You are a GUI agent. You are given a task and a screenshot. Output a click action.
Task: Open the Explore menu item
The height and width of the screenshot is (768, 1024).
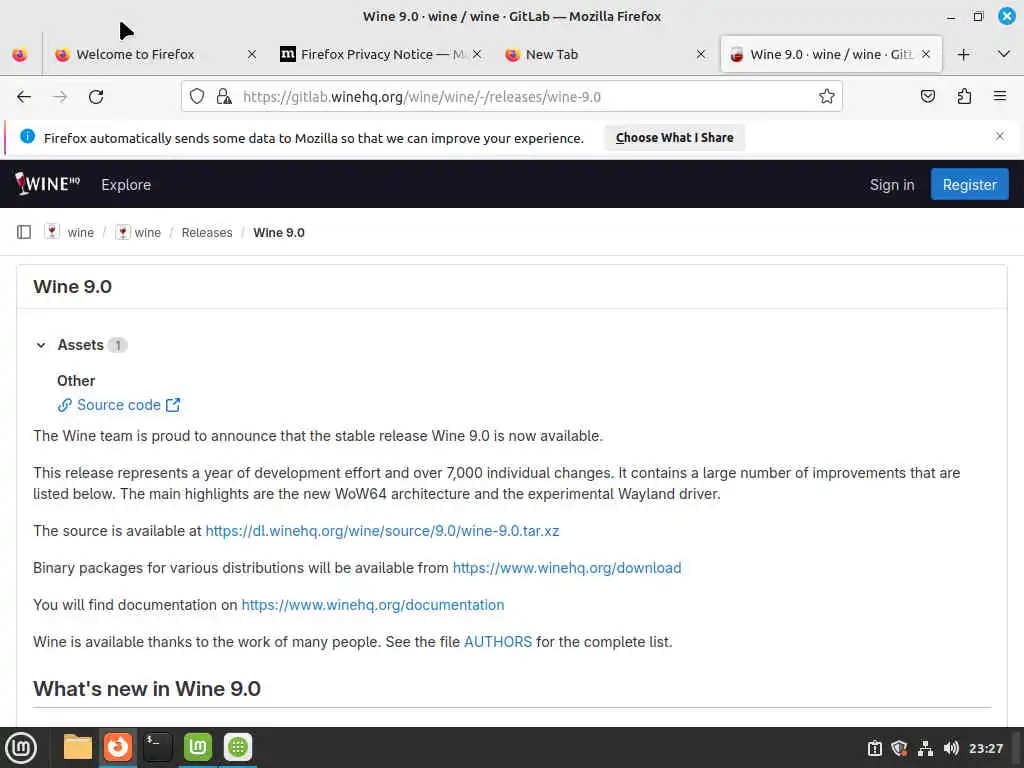(126, 185)
